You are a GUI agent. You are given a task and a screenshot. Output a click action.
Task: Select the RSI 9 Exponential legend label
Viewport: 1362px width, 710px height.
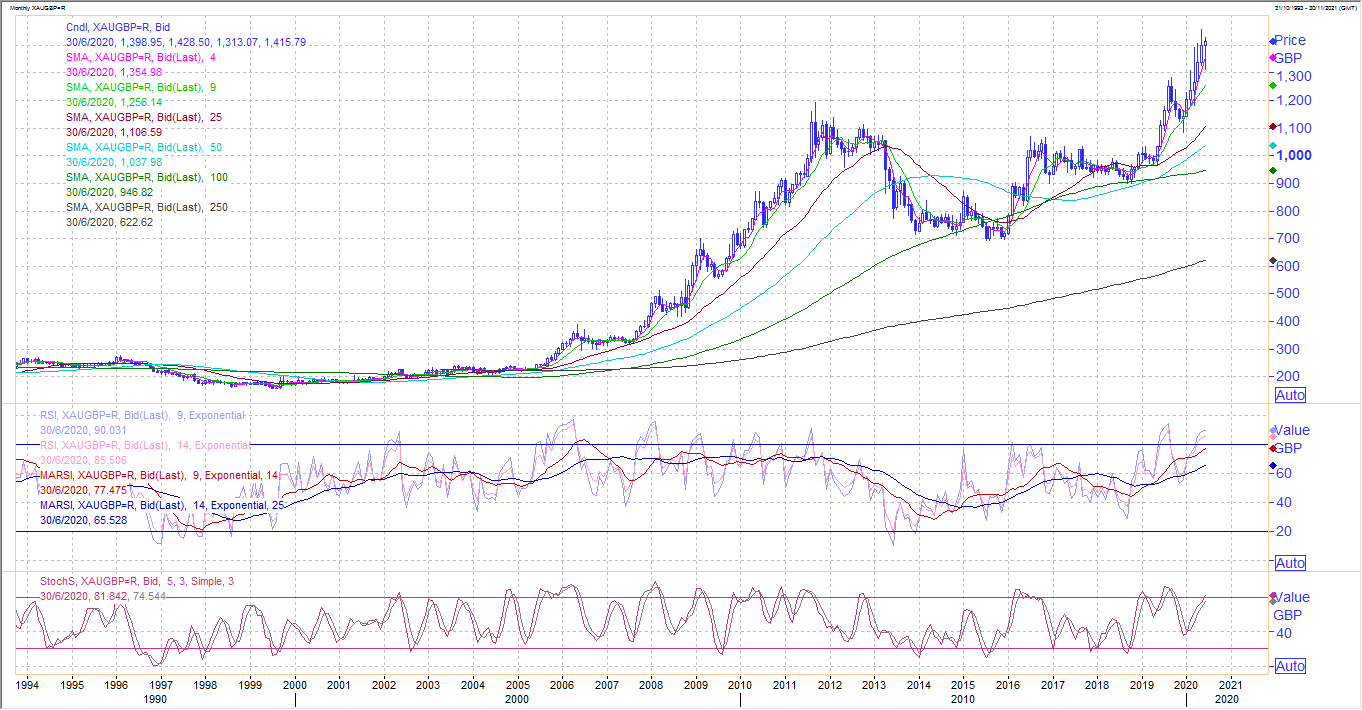[x=142, y=415]
